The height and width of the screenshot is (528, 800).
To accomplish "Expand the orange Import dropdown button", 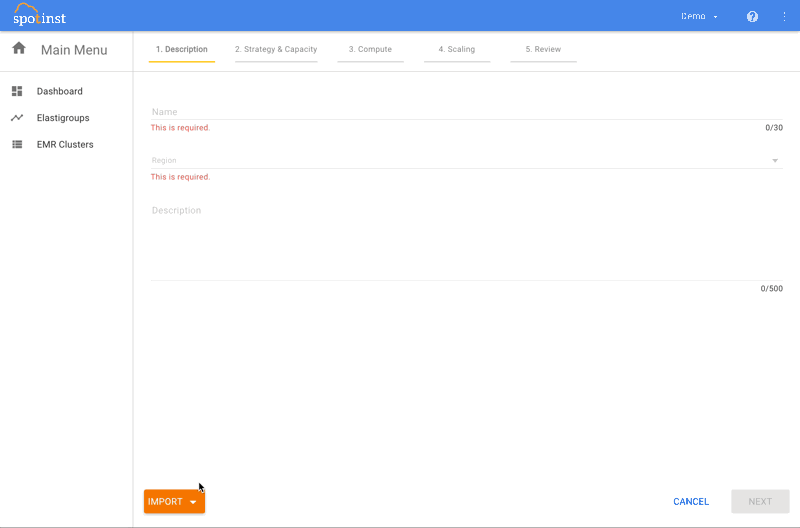I will pos(174,501).
